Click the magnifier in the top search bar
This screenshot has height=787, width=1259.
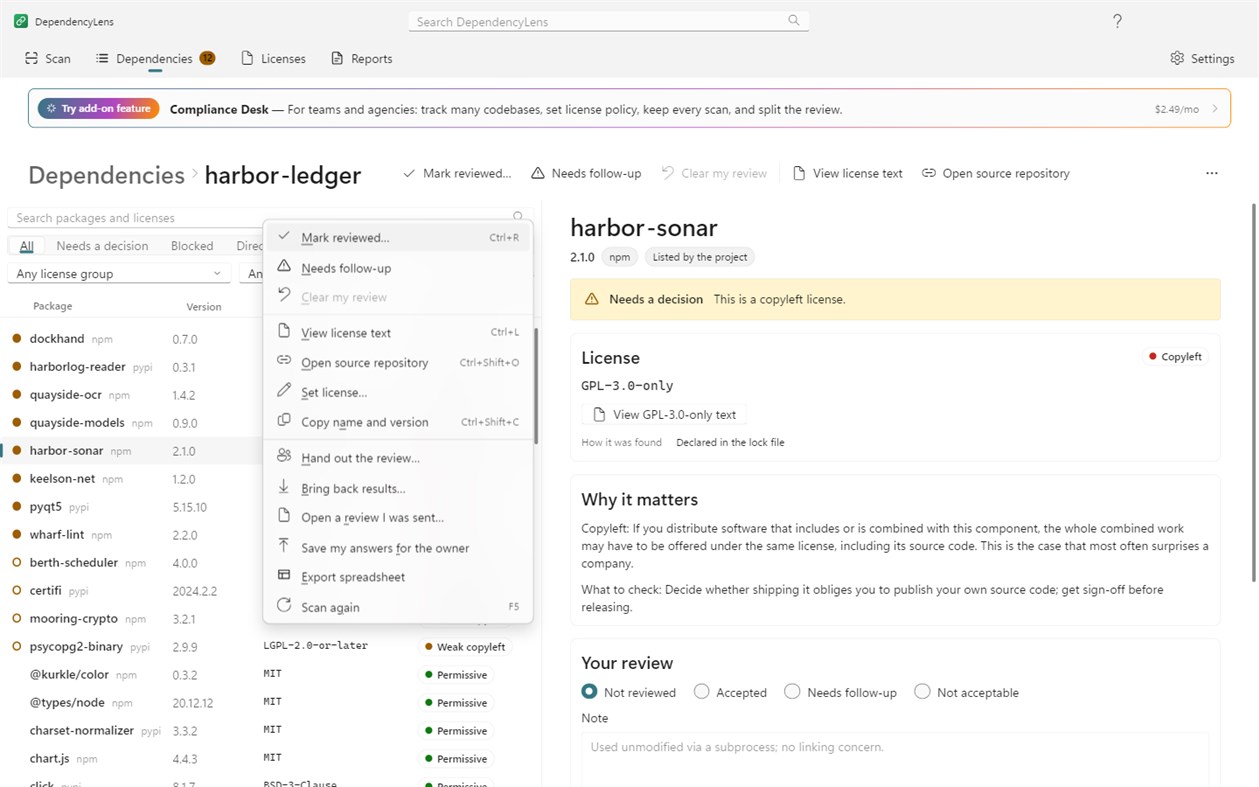(794, 21)
